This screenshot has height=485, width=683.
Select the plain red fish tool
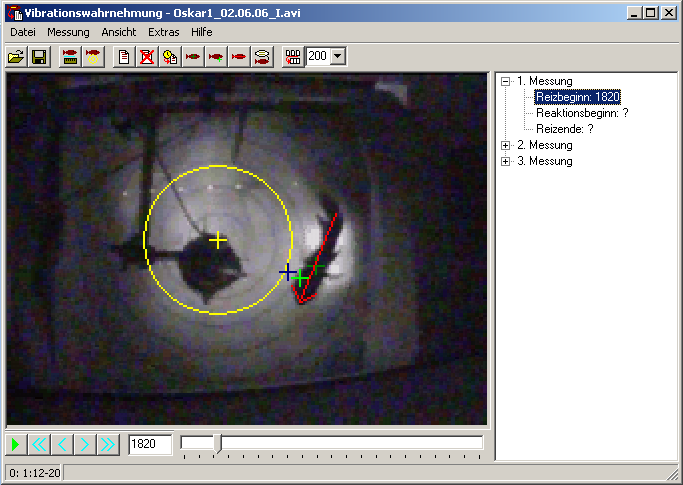239,57
